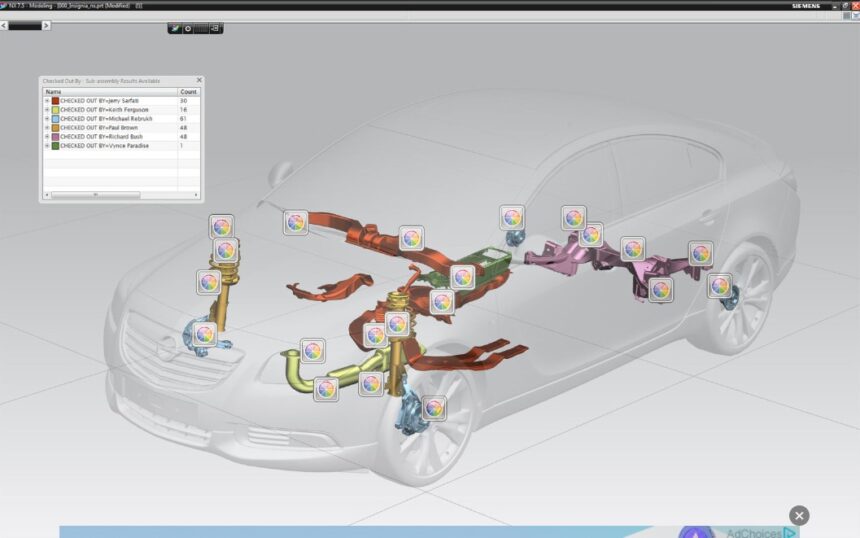860x538 pixels.
Task: Minimize the NX window
Action: point(835,6)
